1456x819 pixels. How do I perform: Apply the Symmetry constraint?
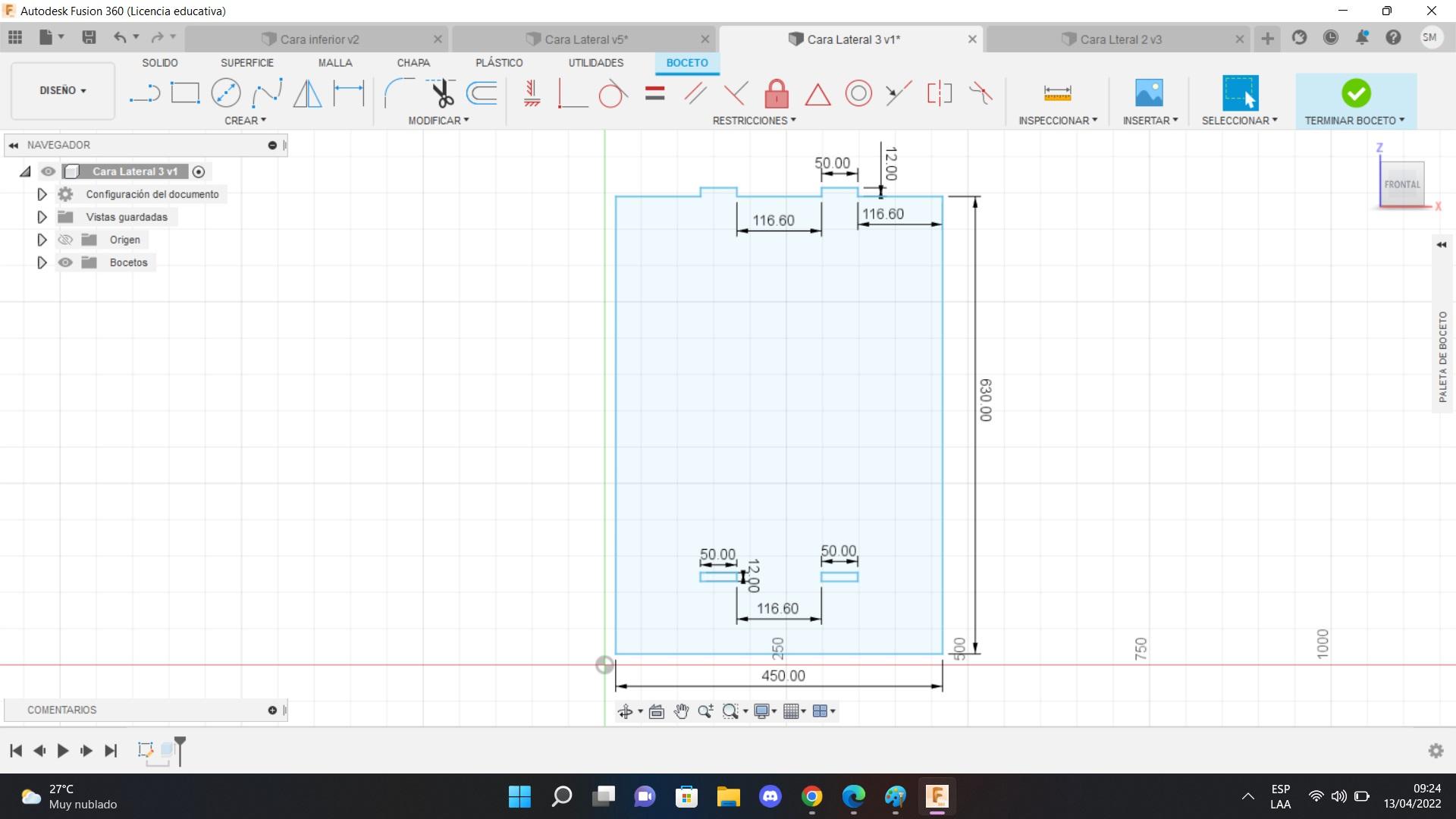[x=940, y=93]
